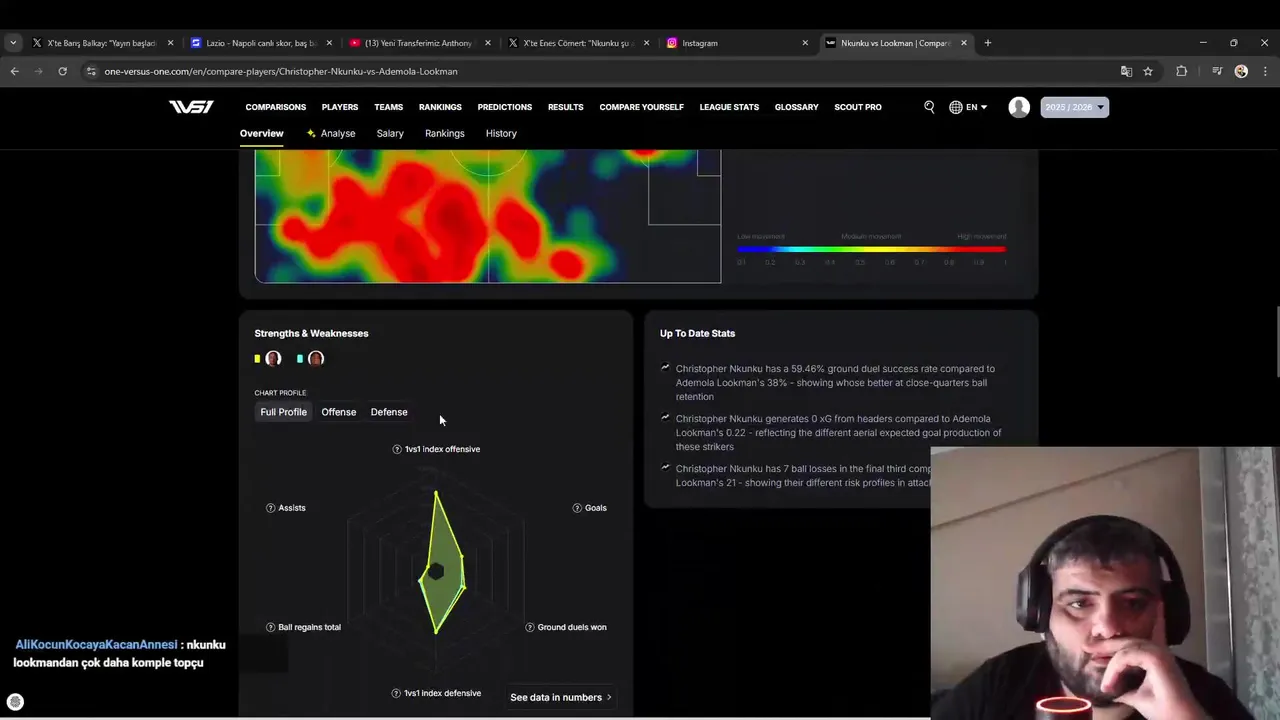Switch to Barış Balkay X tab
Viewport: 1280px width, 720px height.
pos(102,43)
